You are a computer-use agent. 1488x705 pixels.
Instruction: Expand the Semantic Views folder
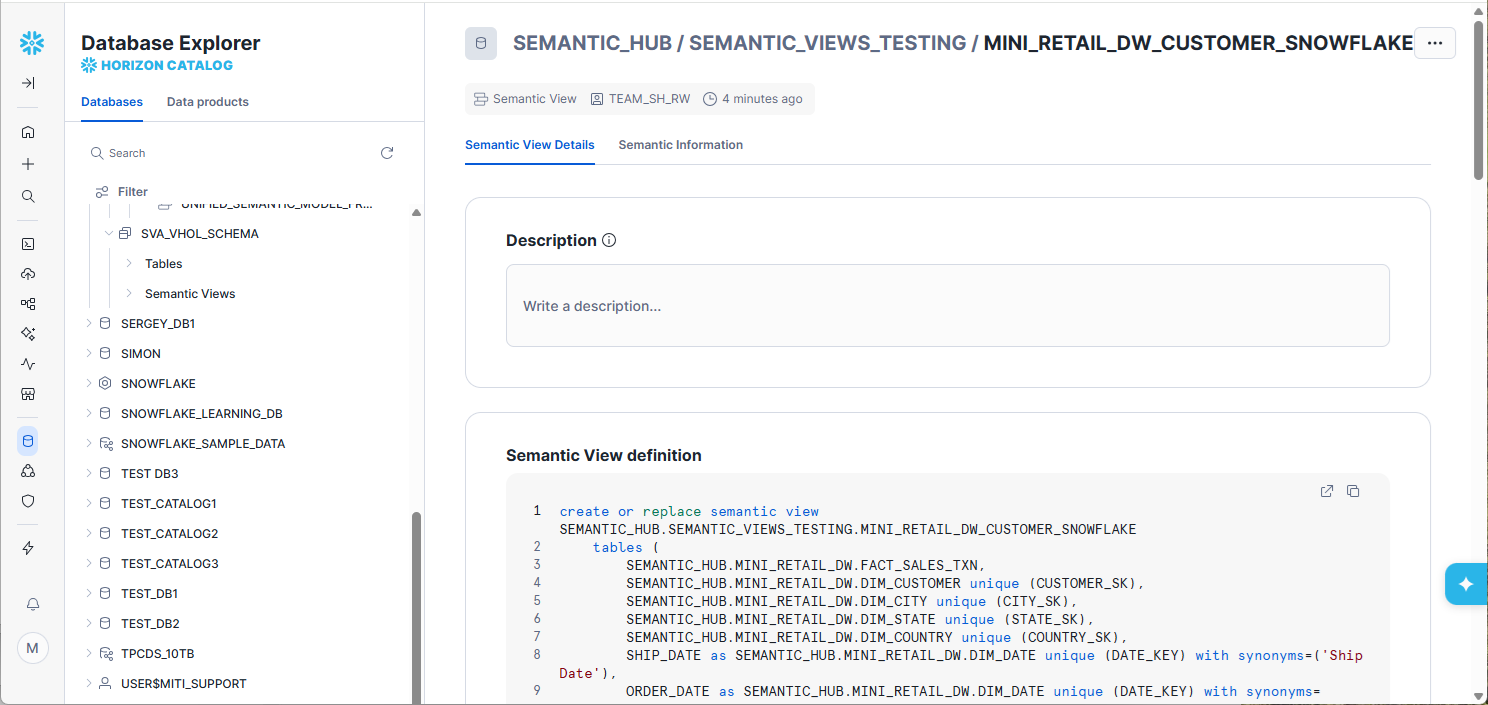point(129,294)
